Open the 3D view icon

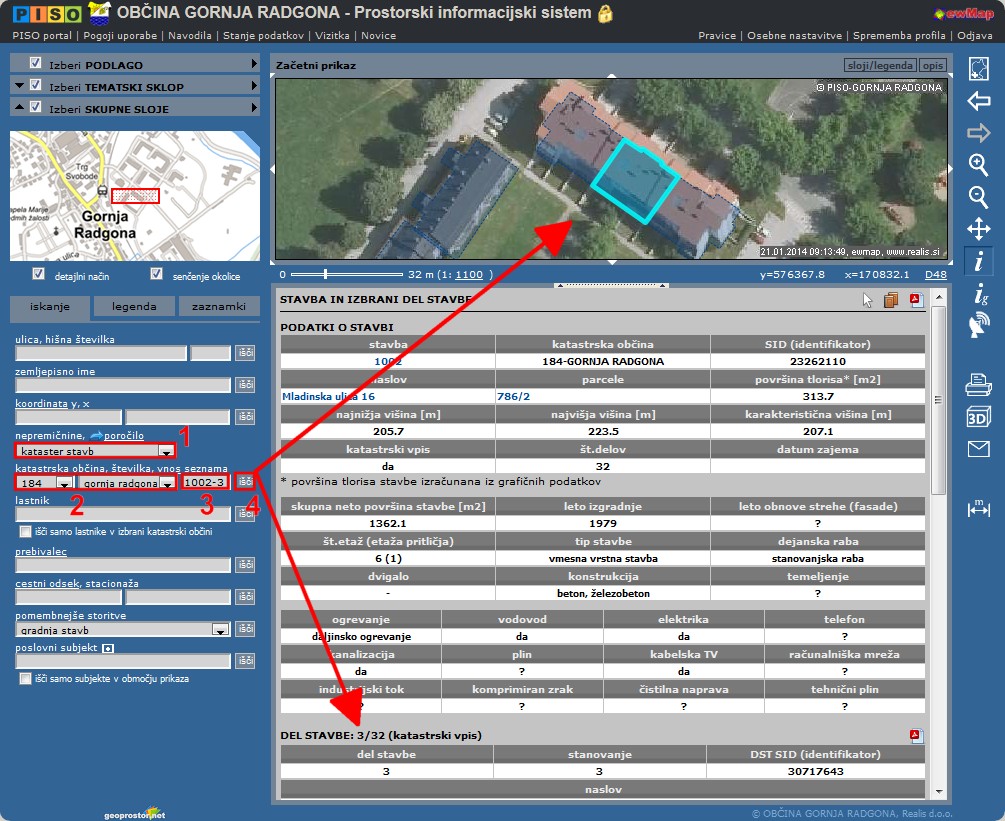[x=979, y=417]
